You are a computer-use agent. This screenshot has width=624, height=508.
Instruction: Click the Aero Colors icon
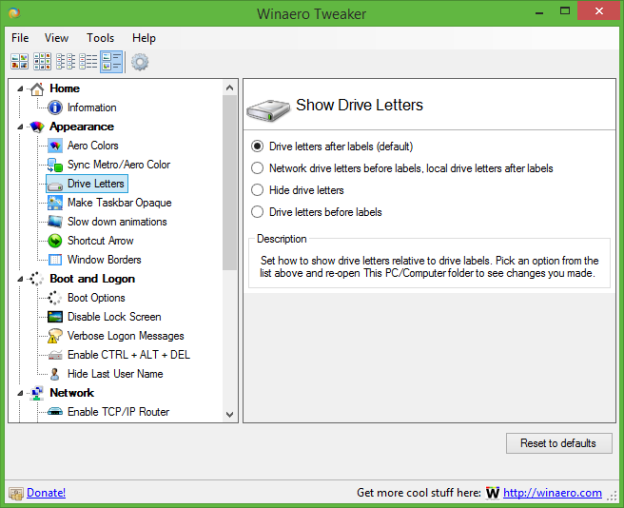[x=55, y=146]
